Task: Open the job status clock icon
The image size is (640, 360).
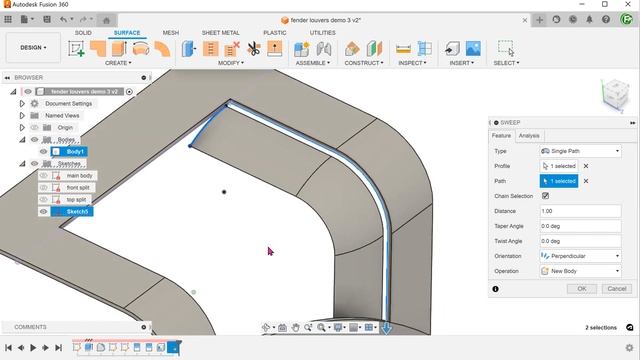Action: coord(573,19)
